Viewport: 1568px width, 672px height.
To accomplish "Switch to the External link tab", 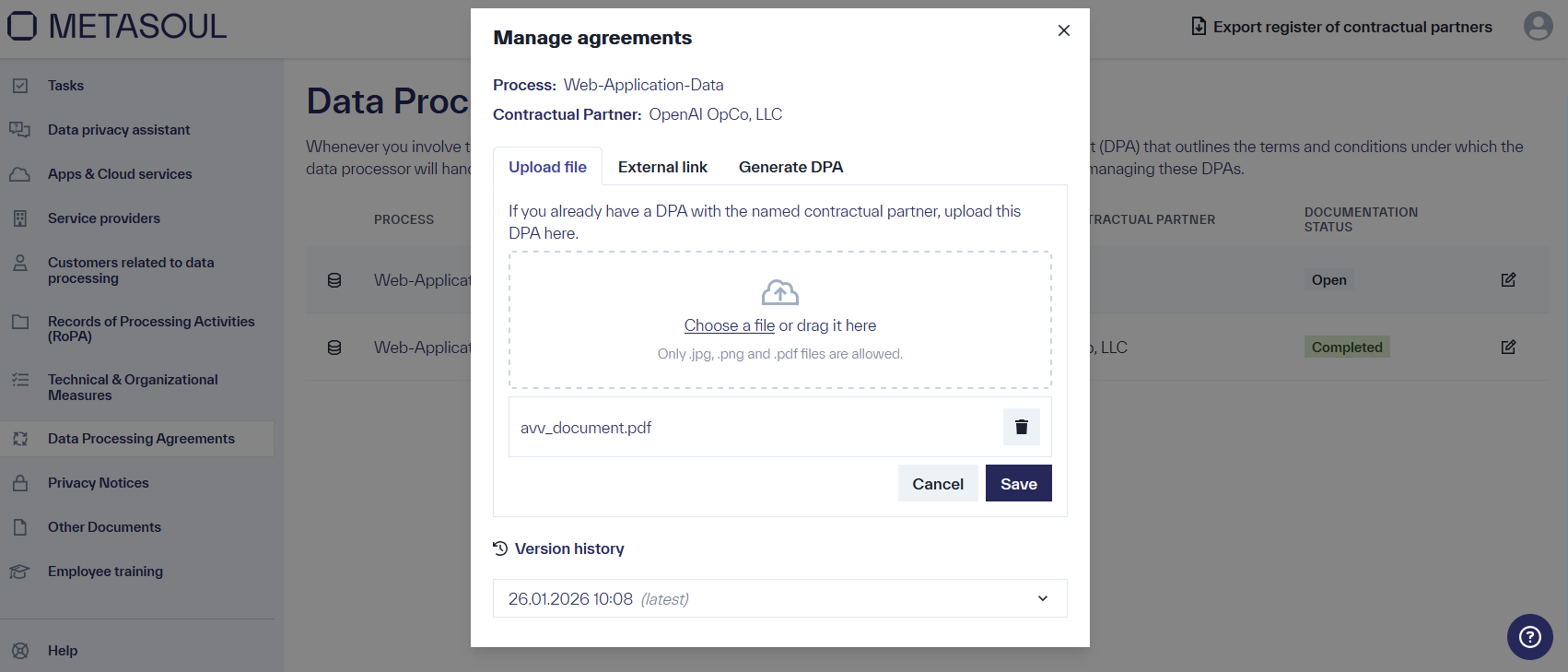I will (x=662, y=167).
